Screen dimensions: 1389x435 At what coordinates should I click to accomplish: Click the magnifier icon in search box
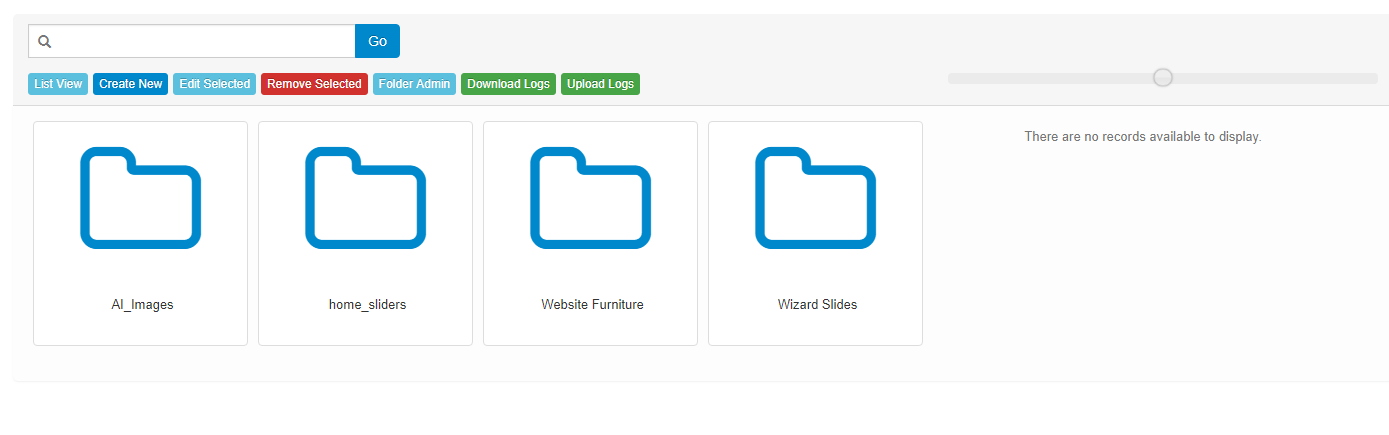click(x=44, y=42)
